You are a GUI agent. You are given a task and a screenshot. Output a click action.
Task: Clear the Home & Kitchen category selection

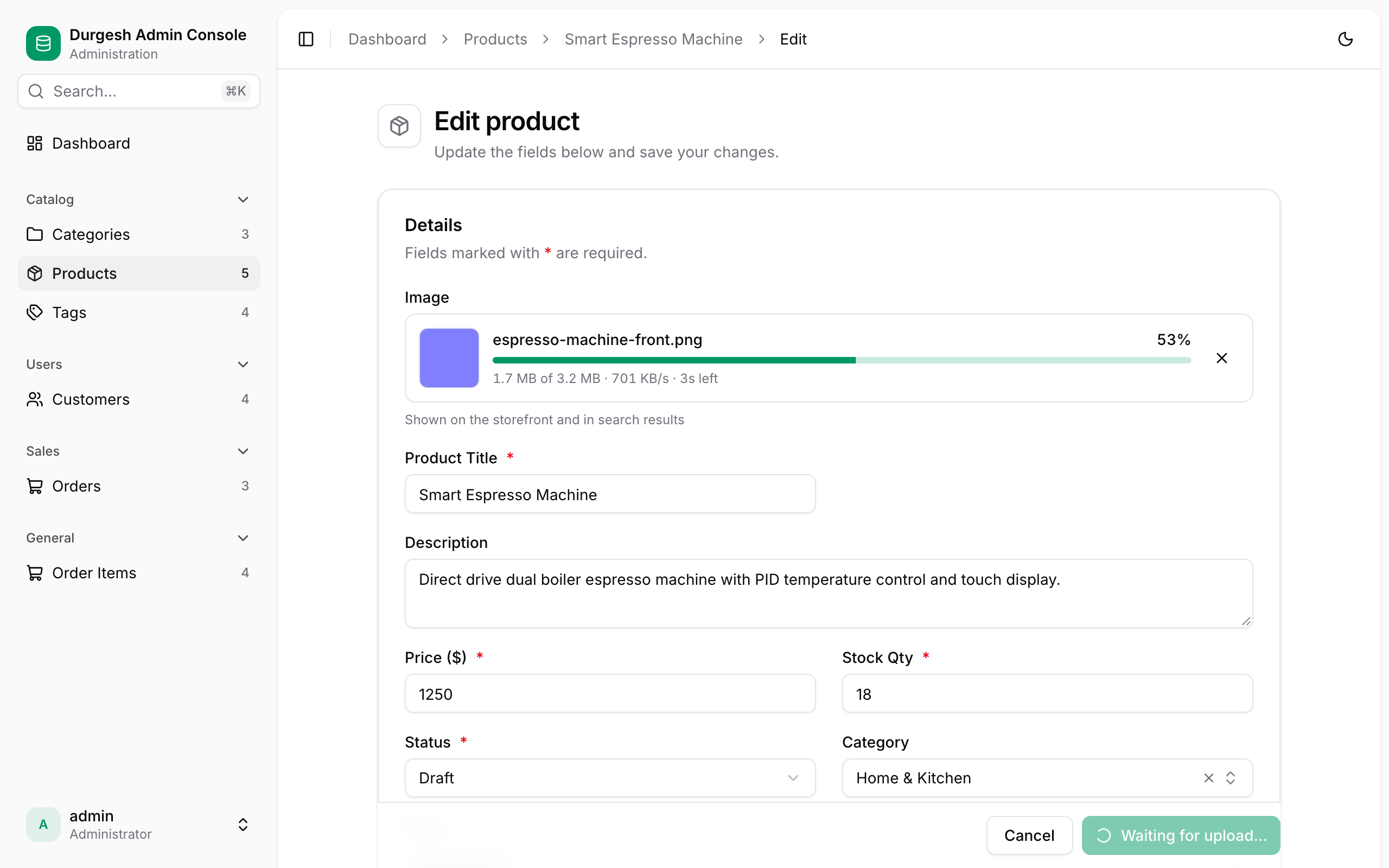coord(1209,778)
